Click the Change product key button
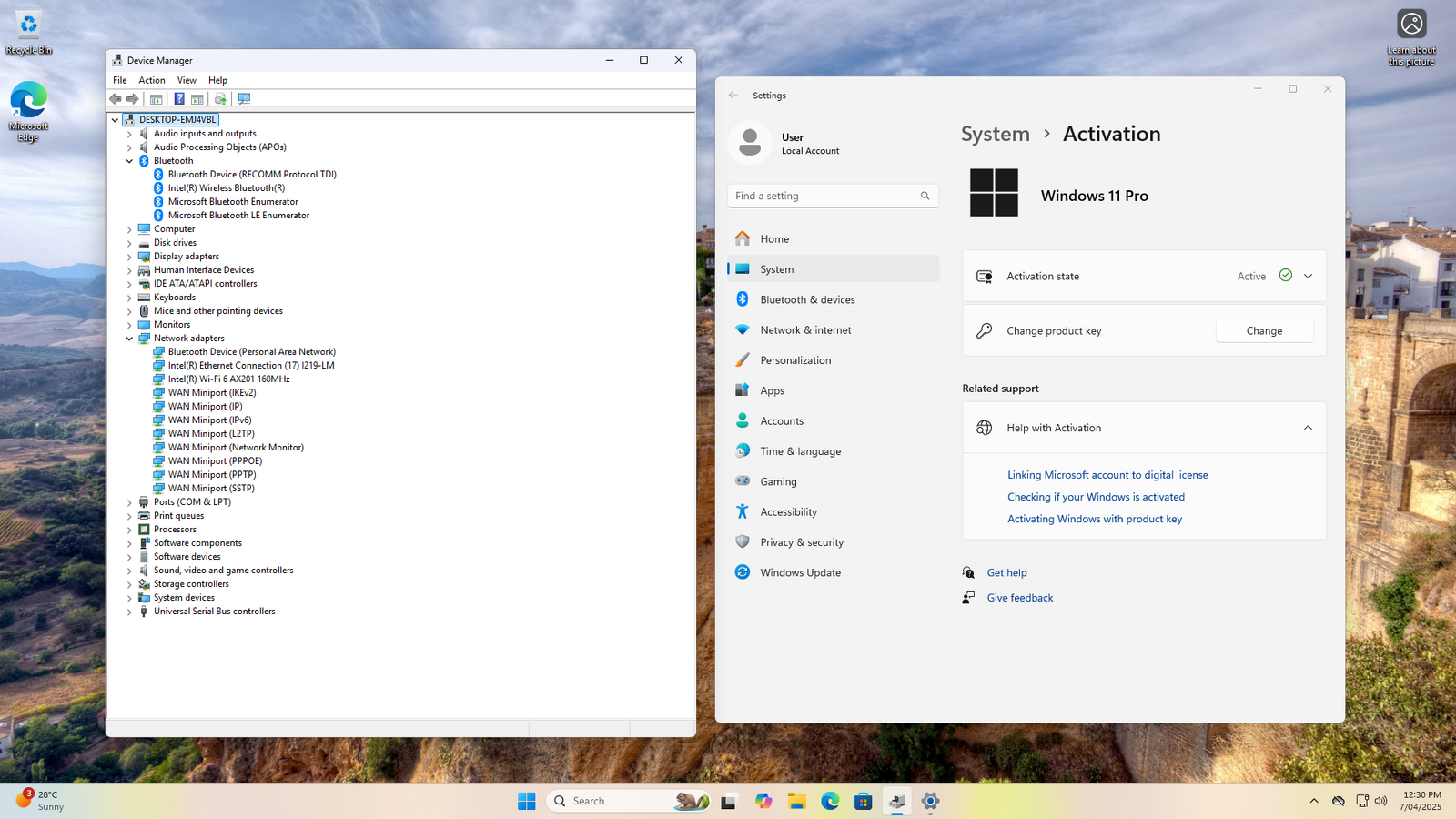This screenshot has height=819, width=1456. click(1264, 330)
